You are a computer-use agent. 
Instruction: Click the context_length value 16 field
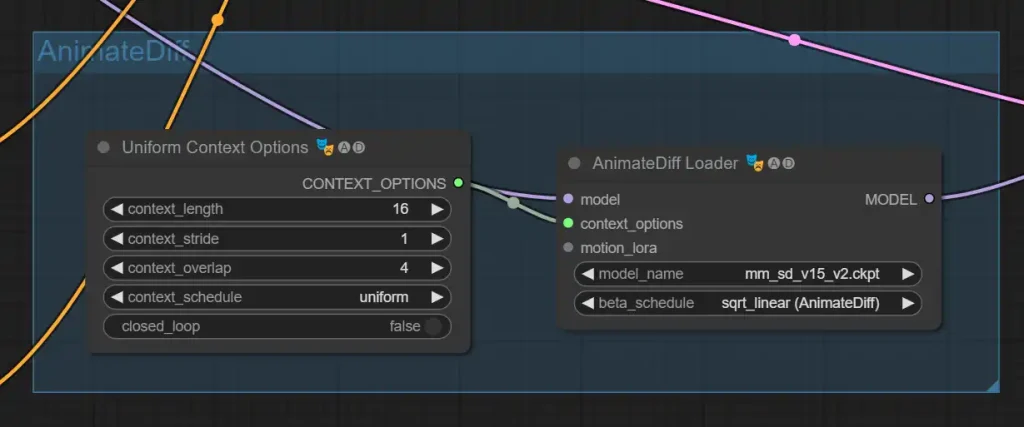pos(400,209)
